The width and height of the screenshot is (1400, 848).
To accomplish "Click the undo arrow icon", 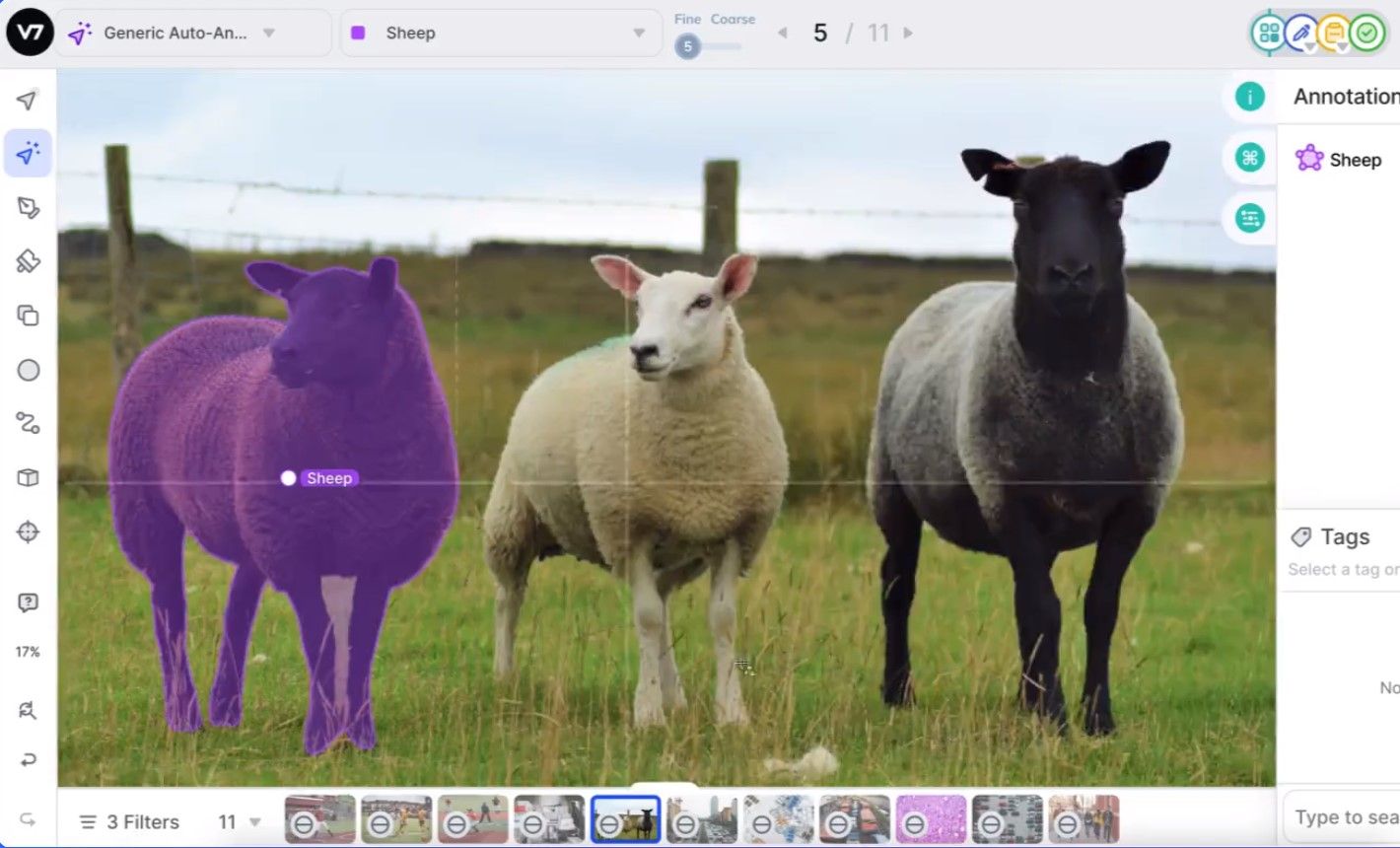I will pos(27,759).
